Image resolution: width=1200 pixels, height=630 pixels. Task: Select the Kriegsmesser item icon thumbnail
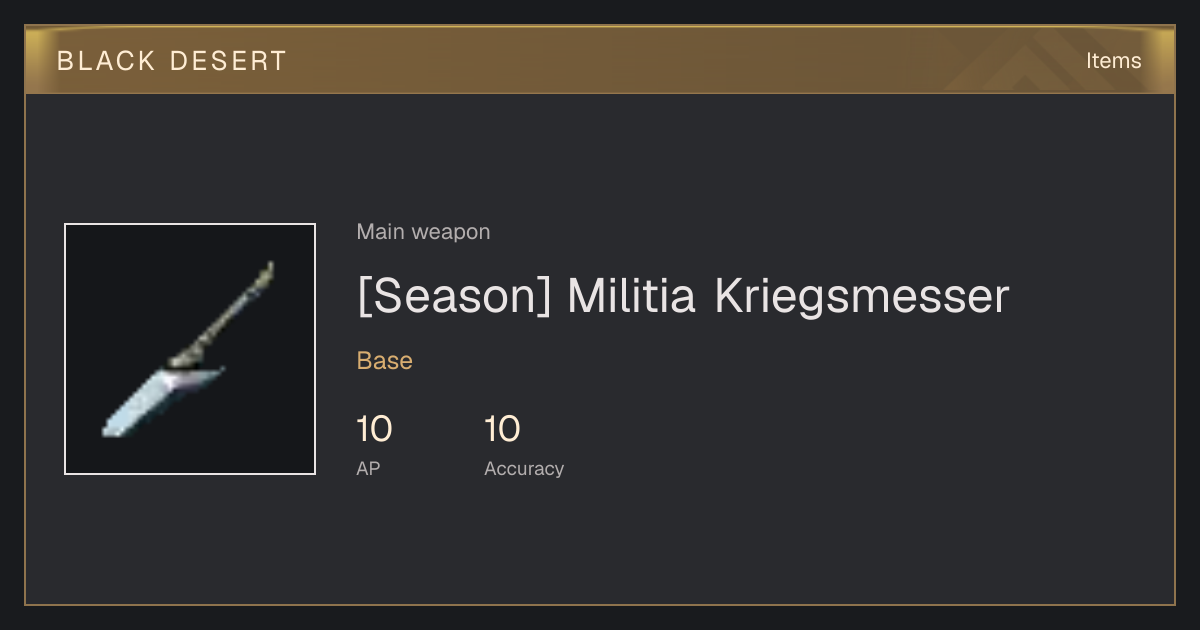190,349
